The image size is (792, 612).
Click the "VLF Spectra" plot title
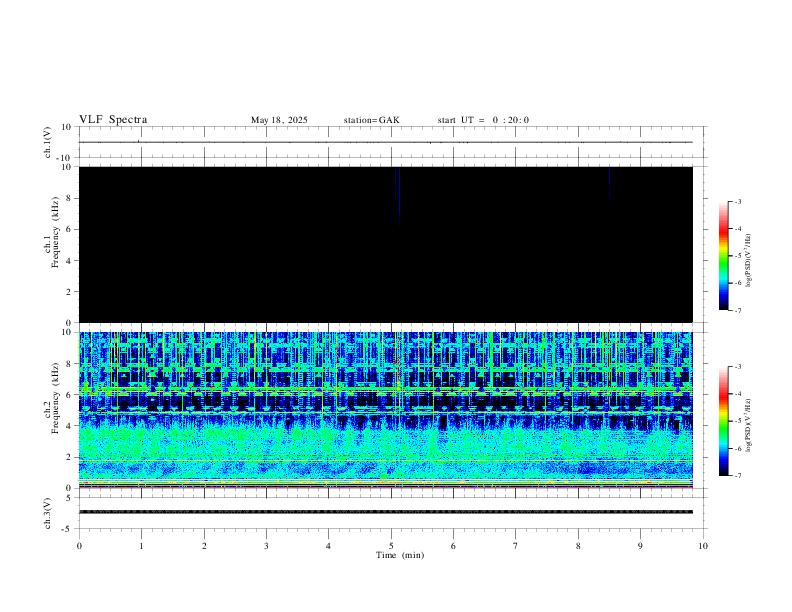click(x=113, y=120)
